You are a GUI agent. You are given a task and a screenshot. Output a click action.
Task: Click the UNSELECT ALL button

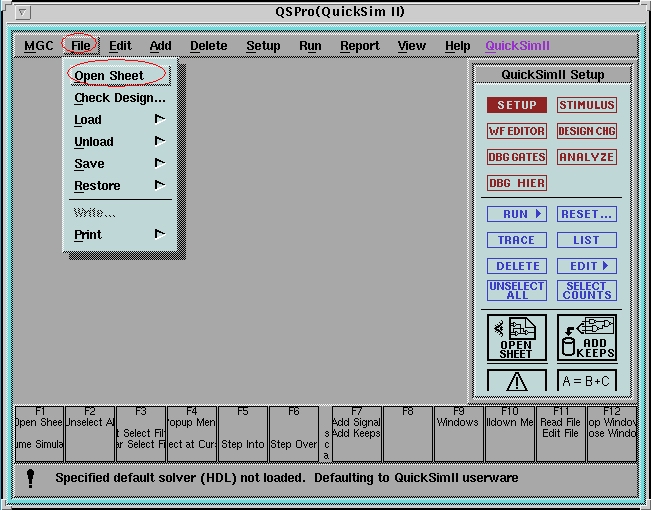coord(516,290)
